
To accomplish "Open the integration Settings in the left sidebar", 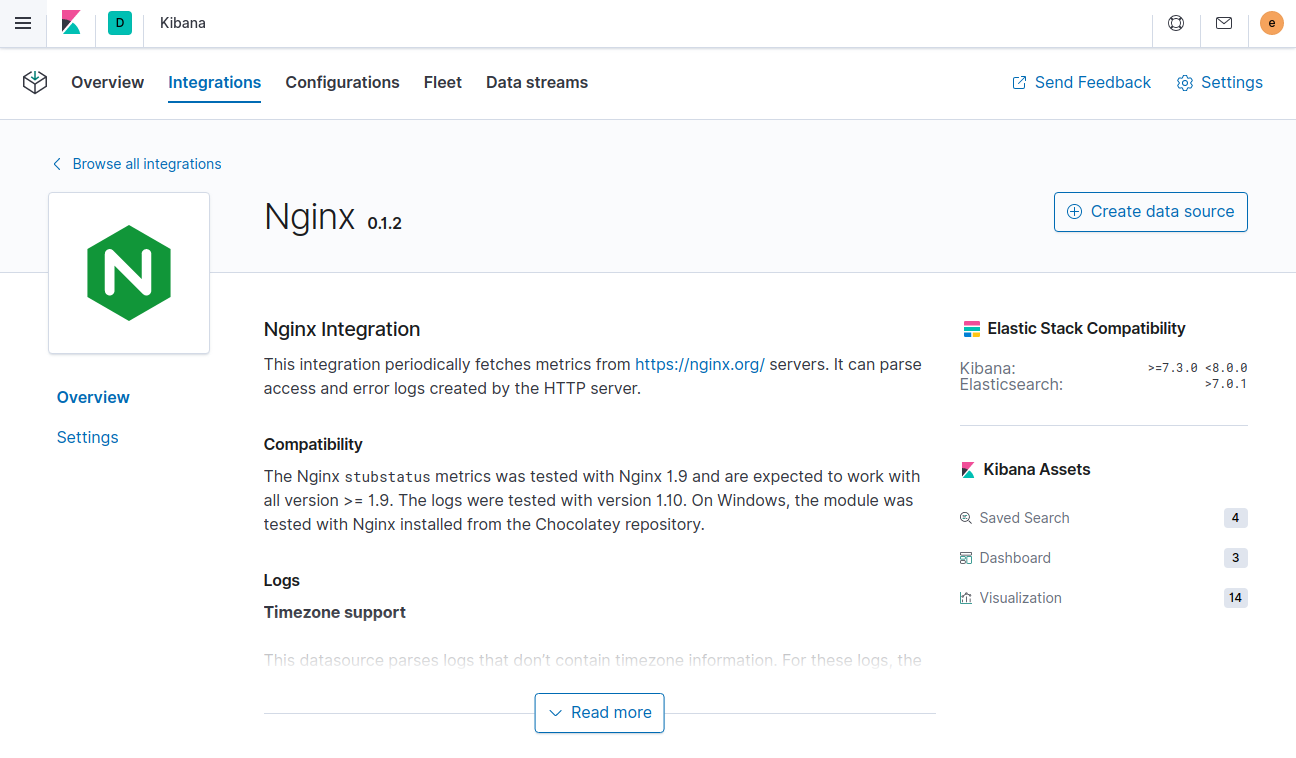I will (x=87, y=437).
